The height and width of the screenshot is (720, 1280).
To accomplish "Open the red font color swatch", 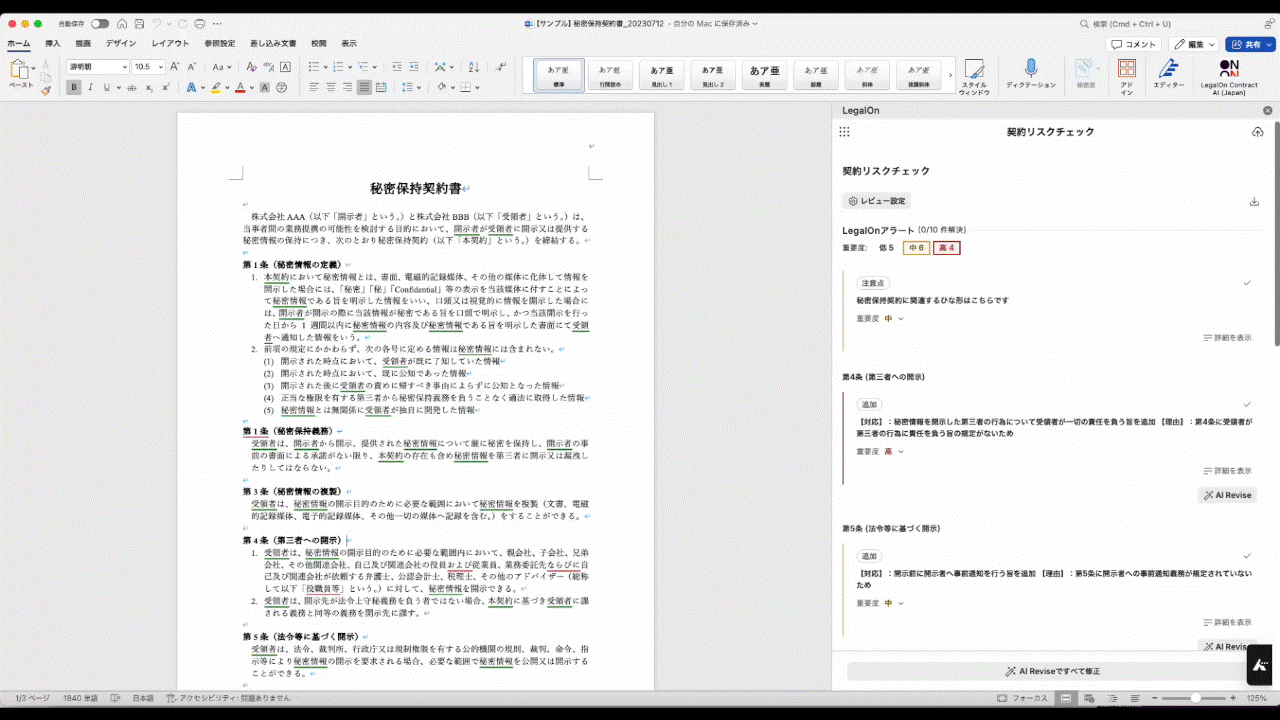I will [x=240, y=88].
